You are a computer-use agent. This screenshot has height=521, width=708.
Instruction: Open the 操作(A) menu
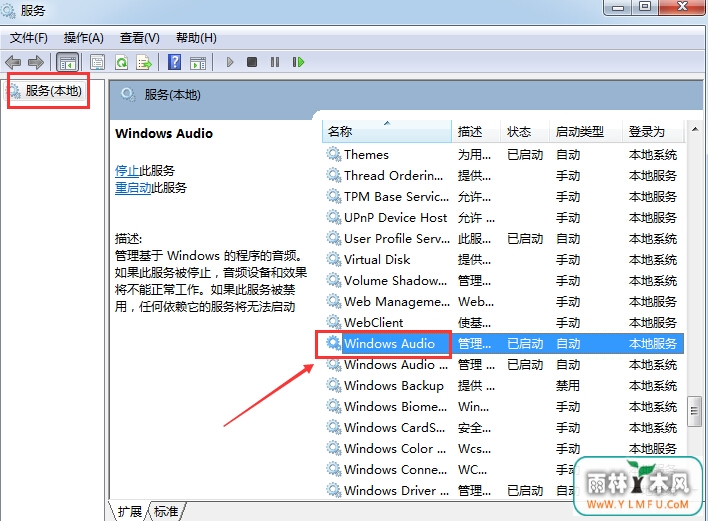pyautogui.click(x=84, y=38)
